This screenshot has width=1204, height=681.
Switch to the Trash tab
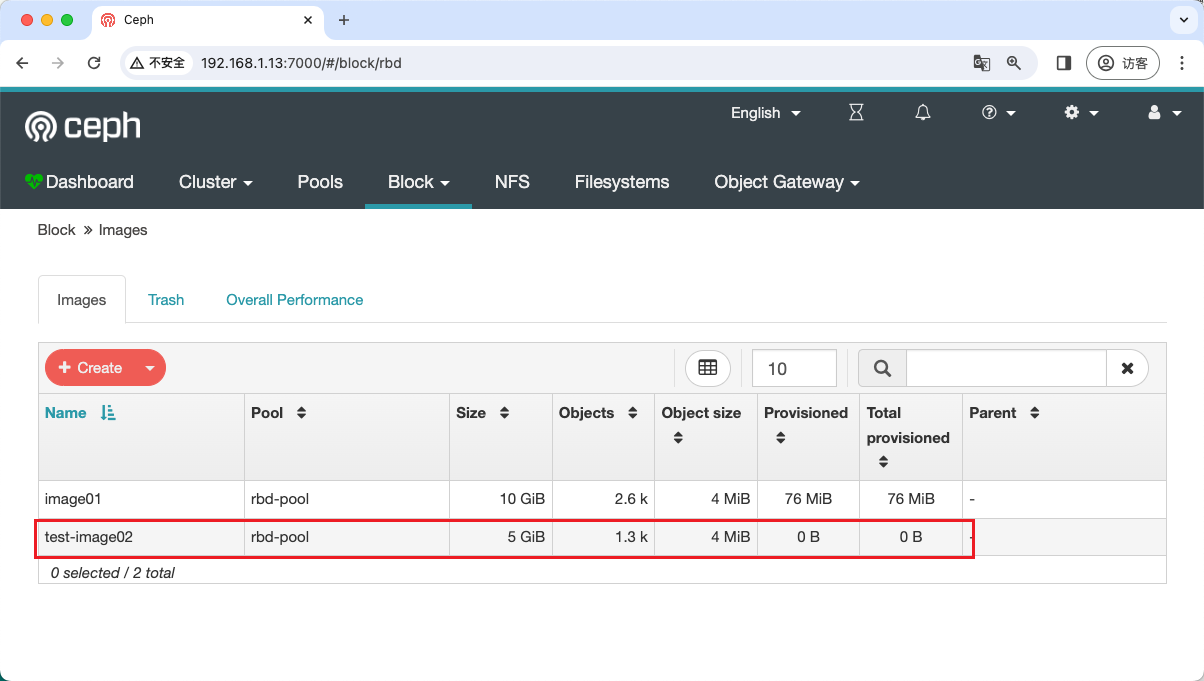(166, 300)
